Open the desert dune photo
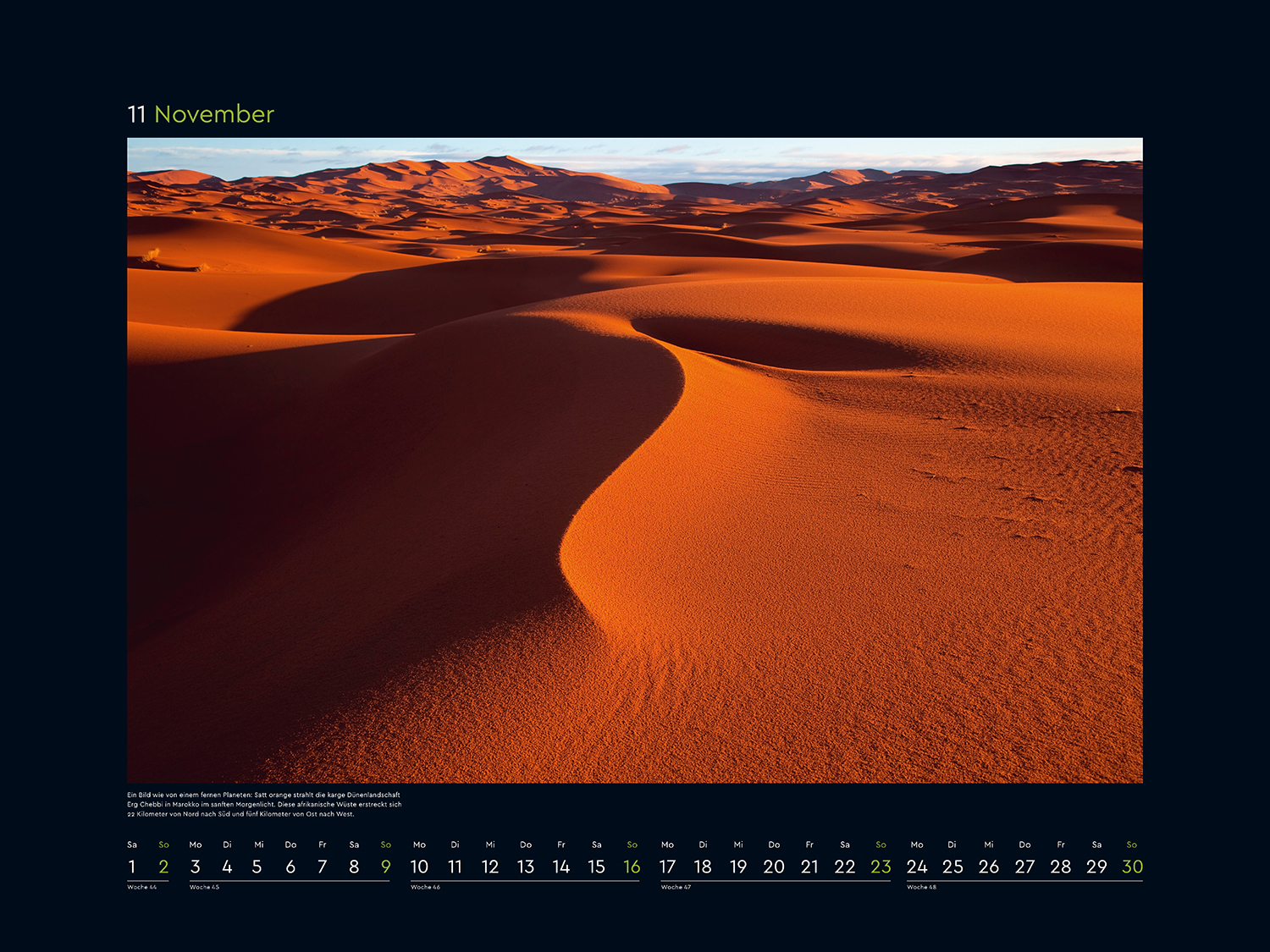This screenshot has width=1270, height=952. [634, 459]
